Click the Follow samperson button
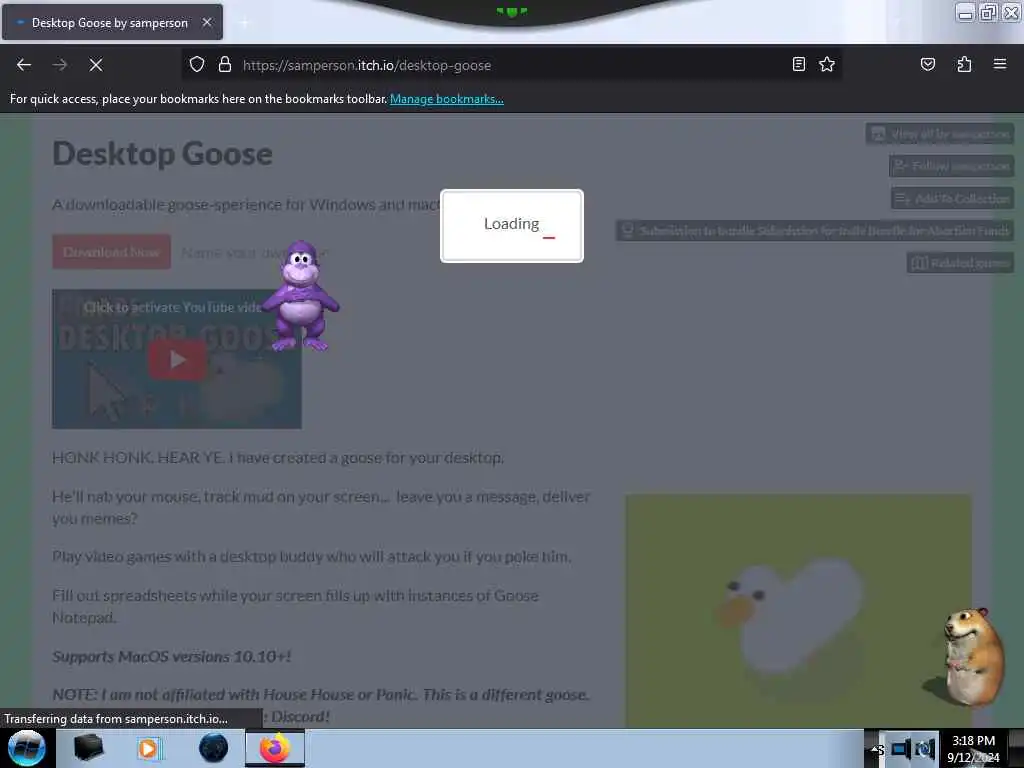This screenshot has height=768, width=1024. click(951, 166)
